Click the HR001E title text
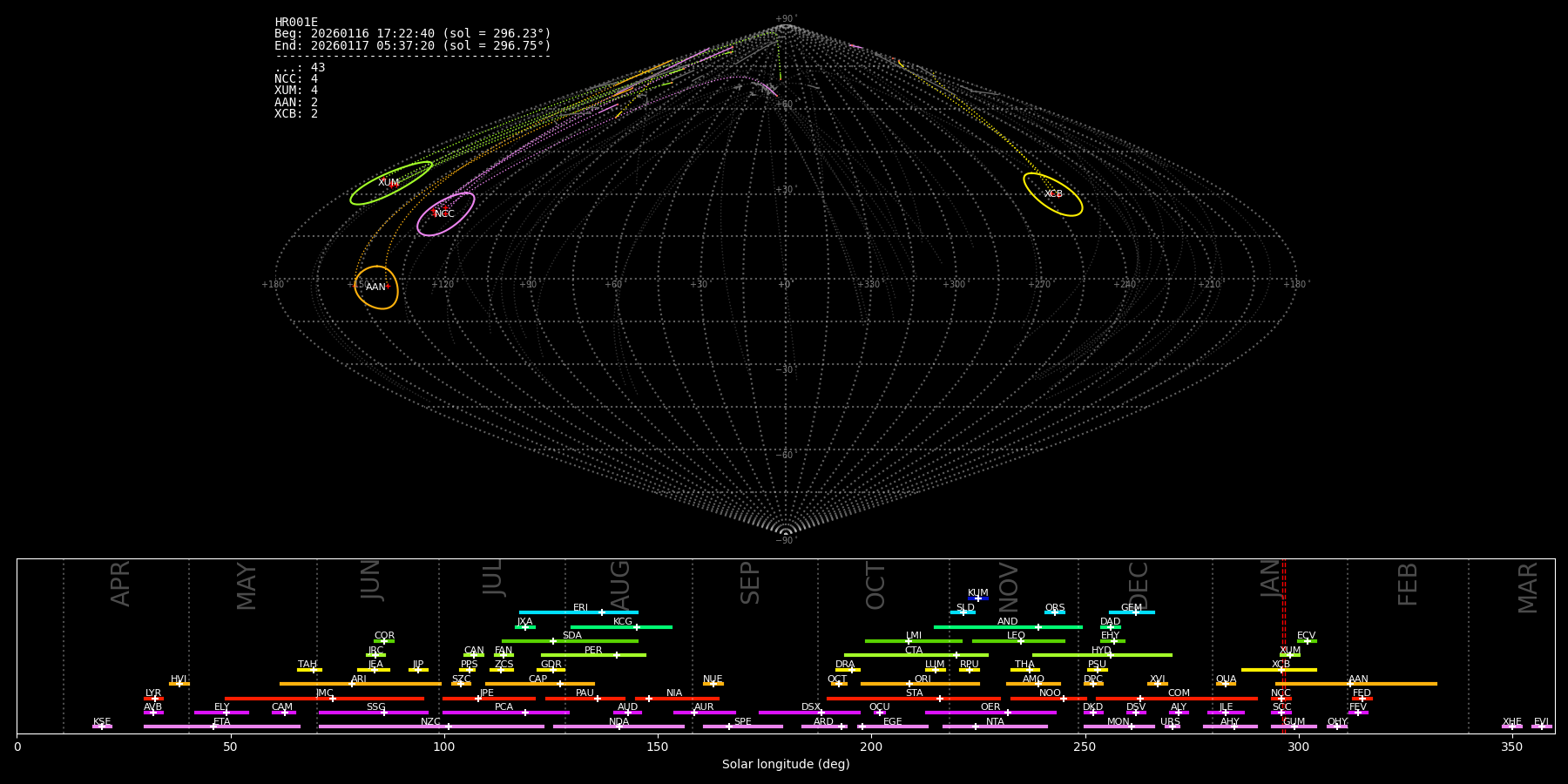 (x=296, y=22)
